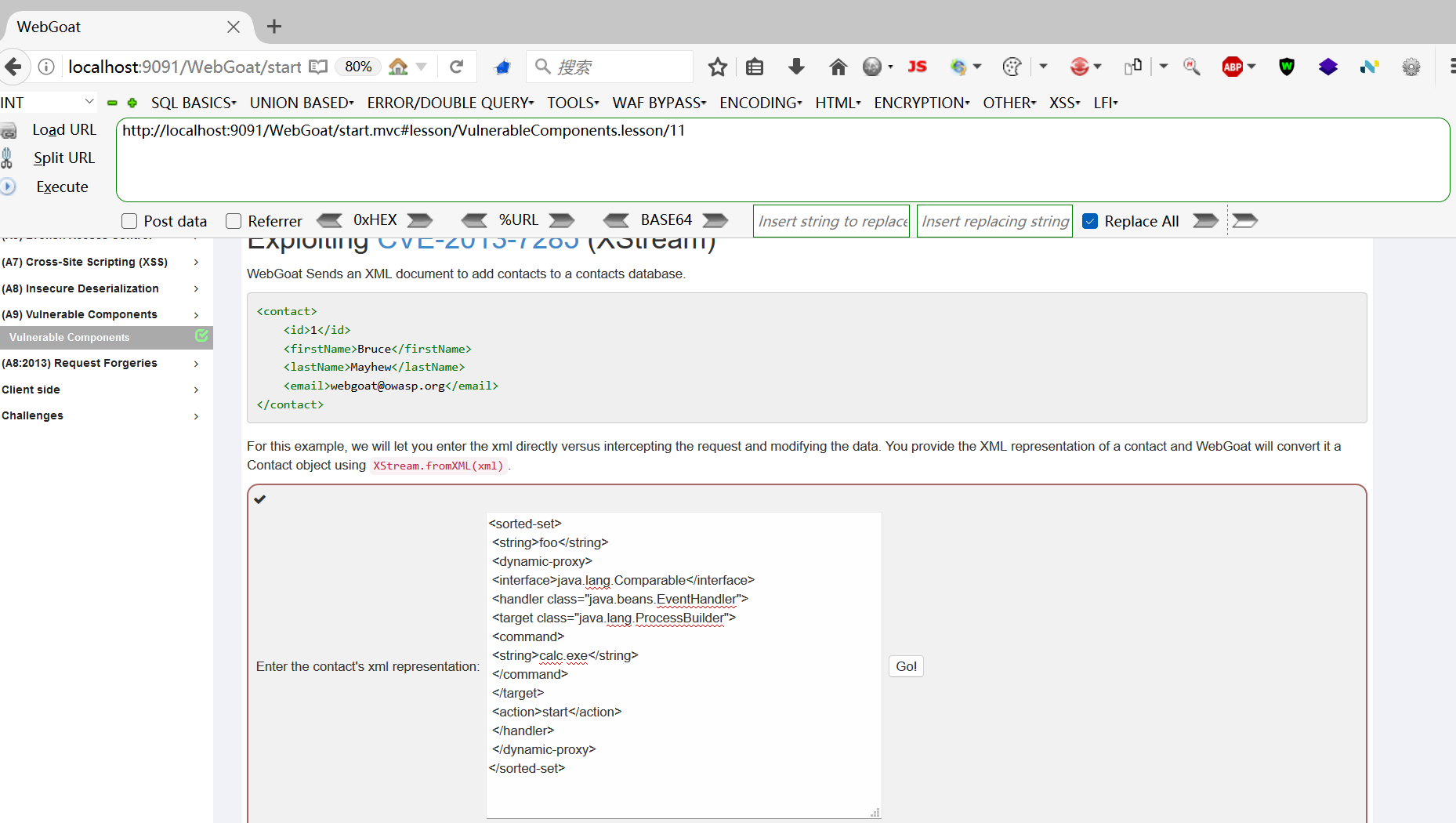
Task: Click the blue page icon left of search
Action: (502, 67)
